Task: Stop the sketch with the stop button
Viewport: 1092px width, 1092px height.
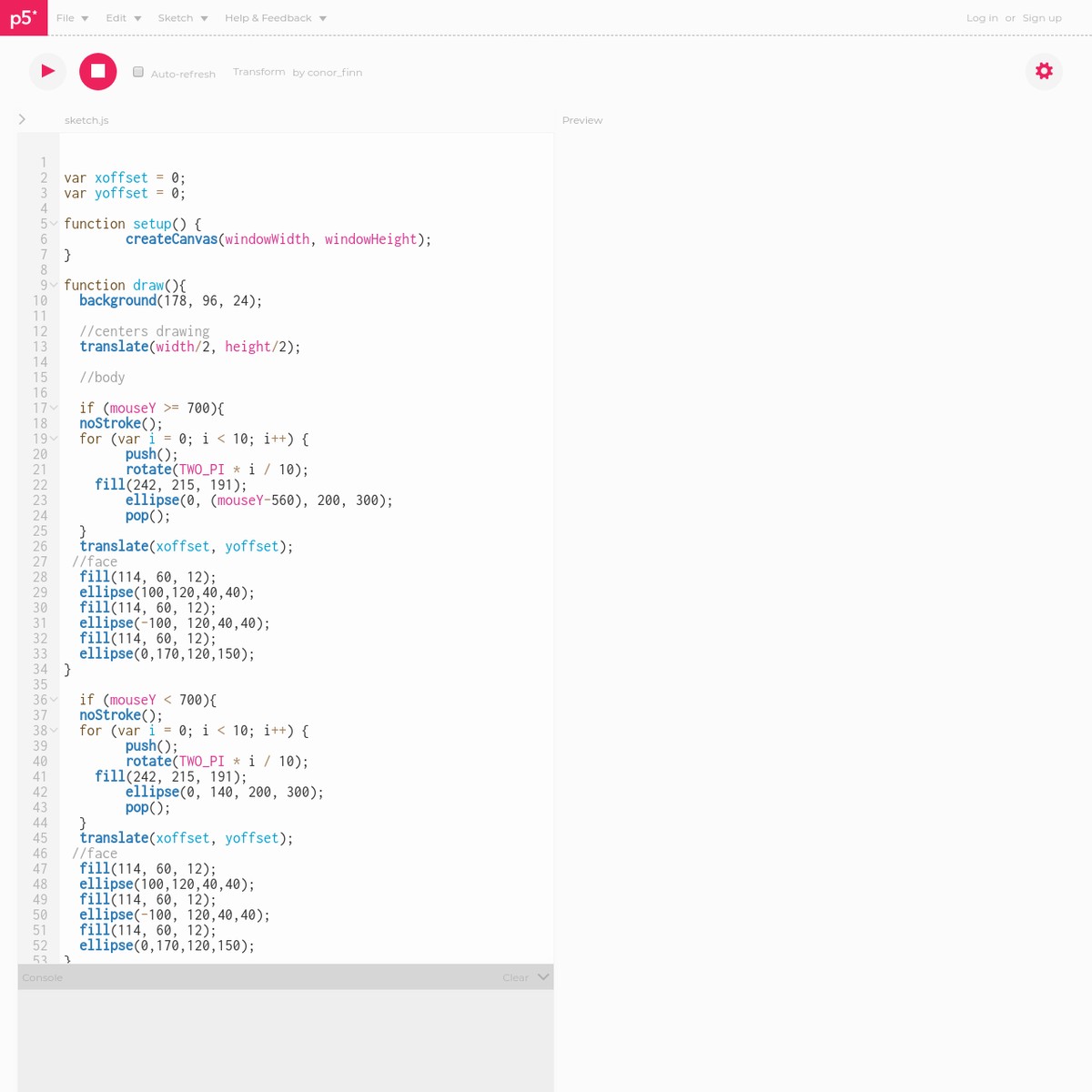Action: 98,71
